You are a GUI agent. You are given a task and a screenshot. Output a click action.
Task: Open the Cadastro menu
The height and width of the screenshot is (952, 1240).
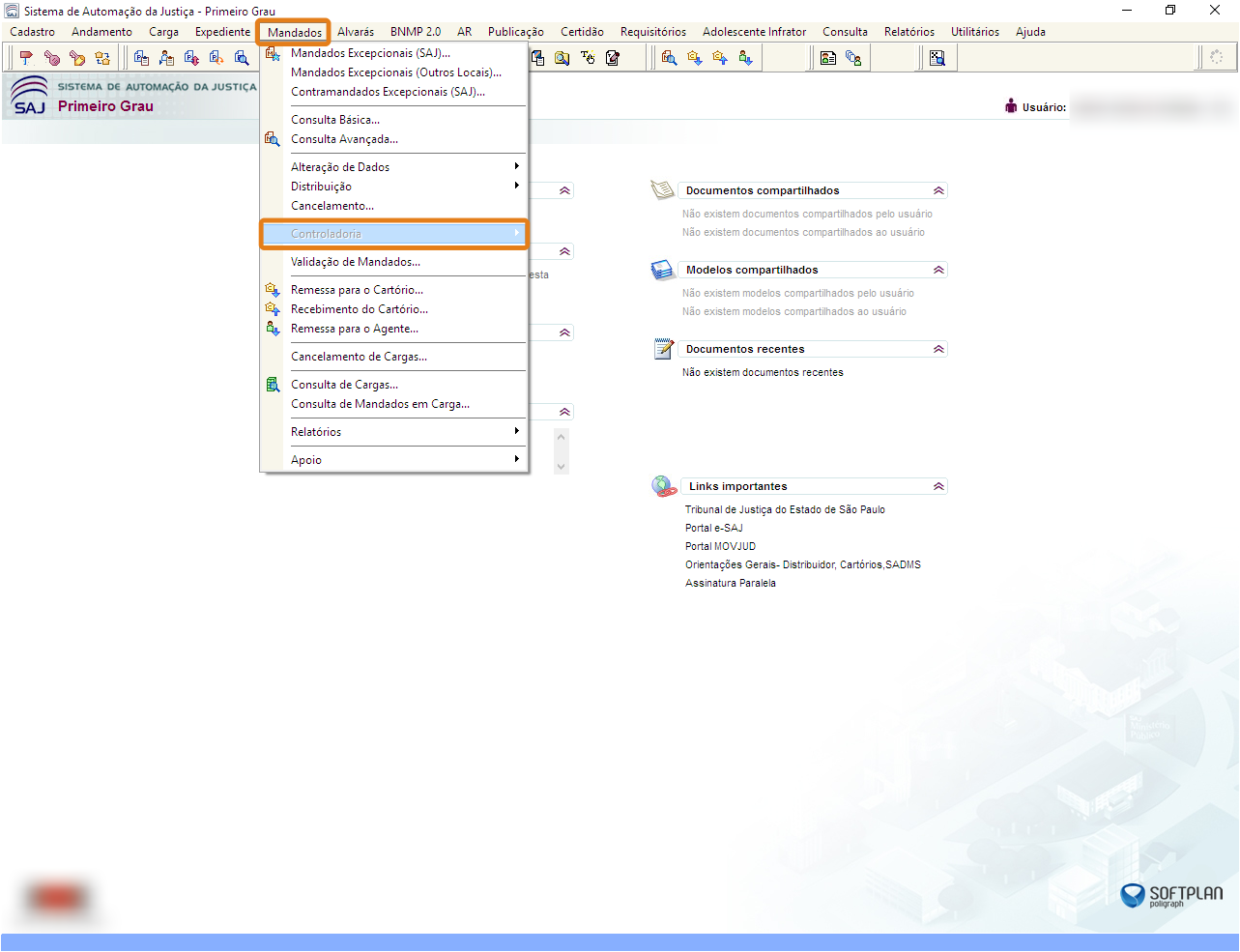(x=33, y=32)
